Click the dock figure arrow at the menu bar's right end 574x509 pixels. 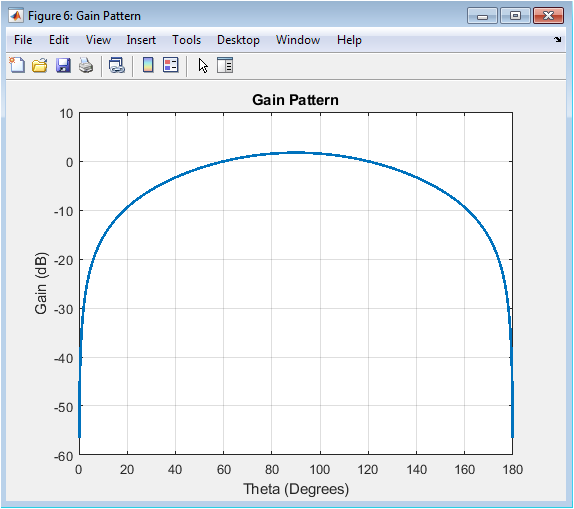tap(558, 39)
